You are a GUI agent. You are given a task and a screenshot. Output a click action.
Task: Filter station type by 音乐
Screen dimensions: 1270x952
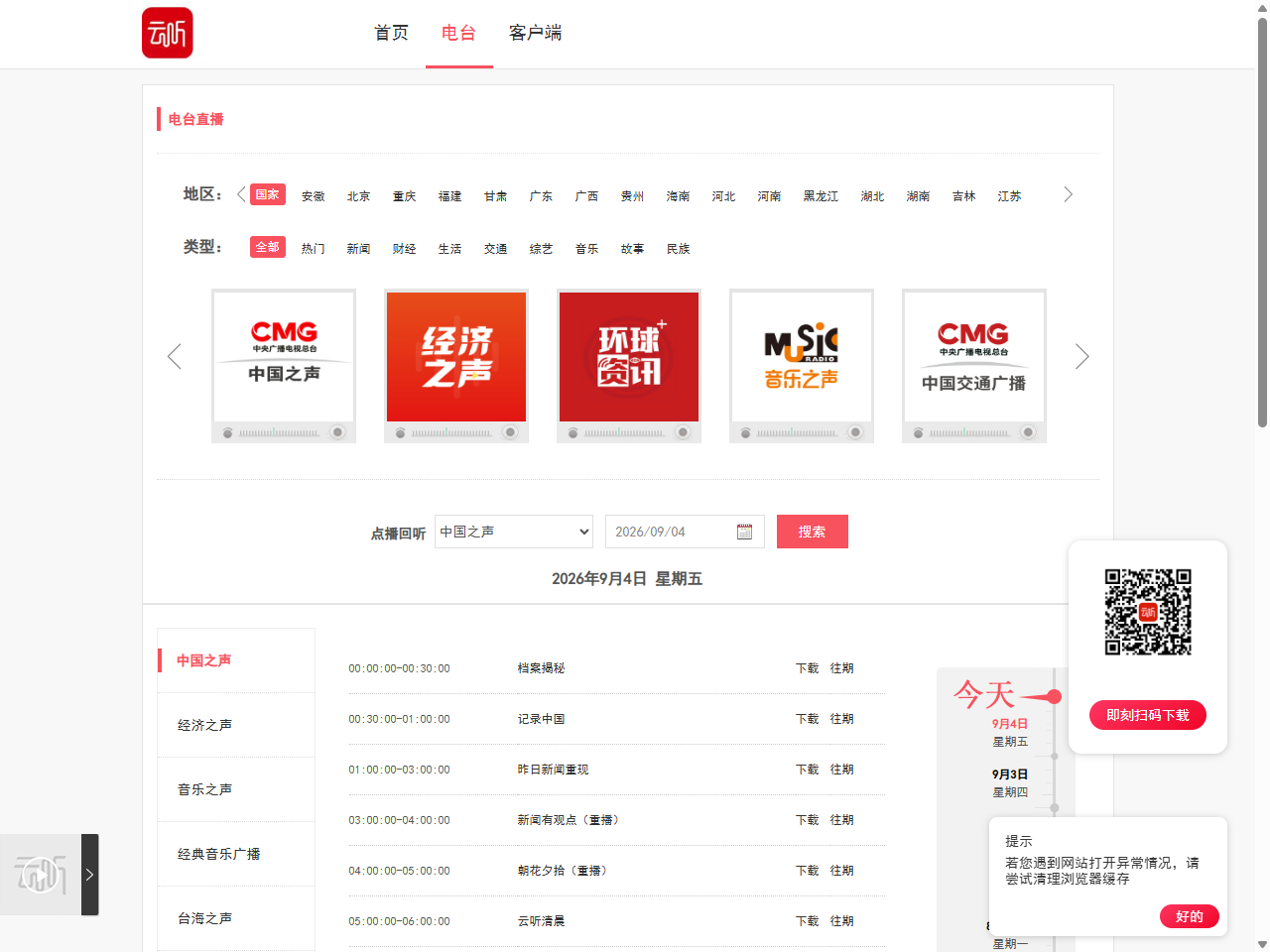587,249
